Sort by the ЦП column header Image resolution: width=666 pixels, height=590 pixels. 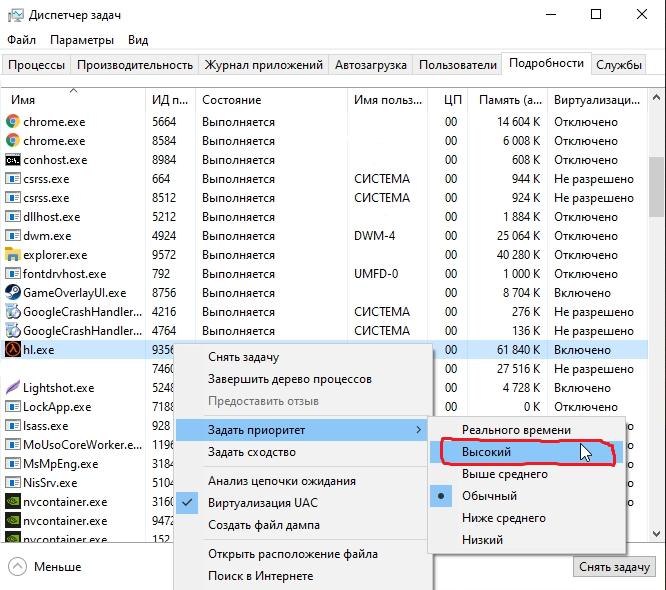click(x=448, y=100)
